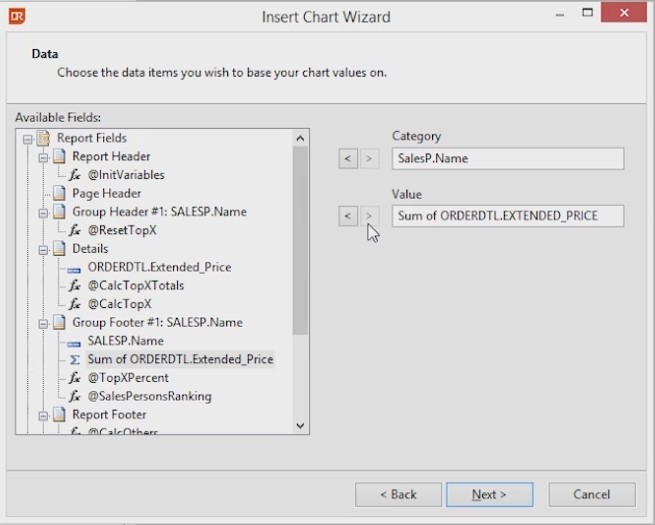
Task: Collapse the Group Footer #1 node
Action: pos(43,323)
